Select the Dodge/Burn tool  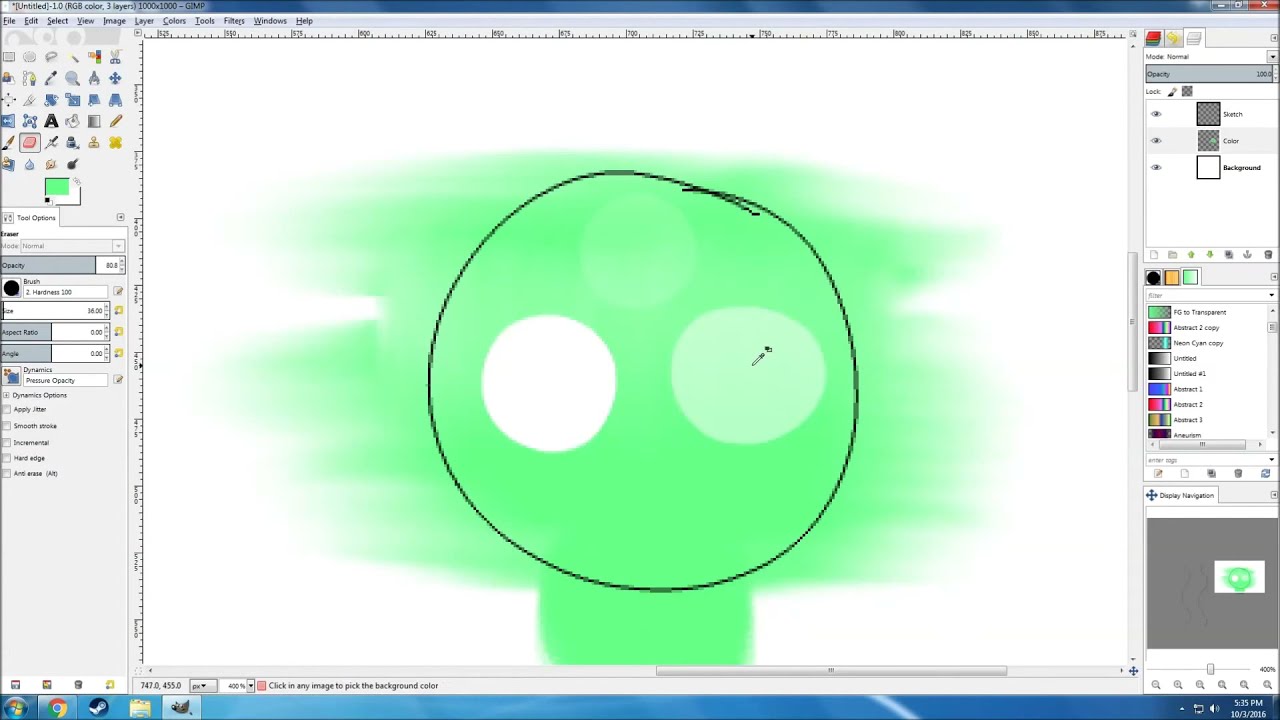coord(72,164)
